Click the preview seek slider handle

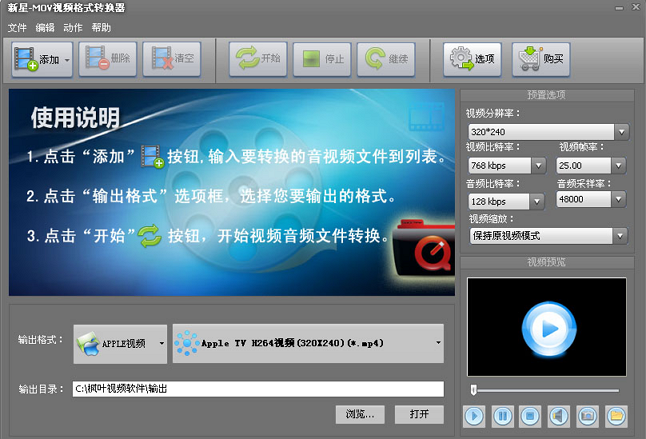(474, 390)
